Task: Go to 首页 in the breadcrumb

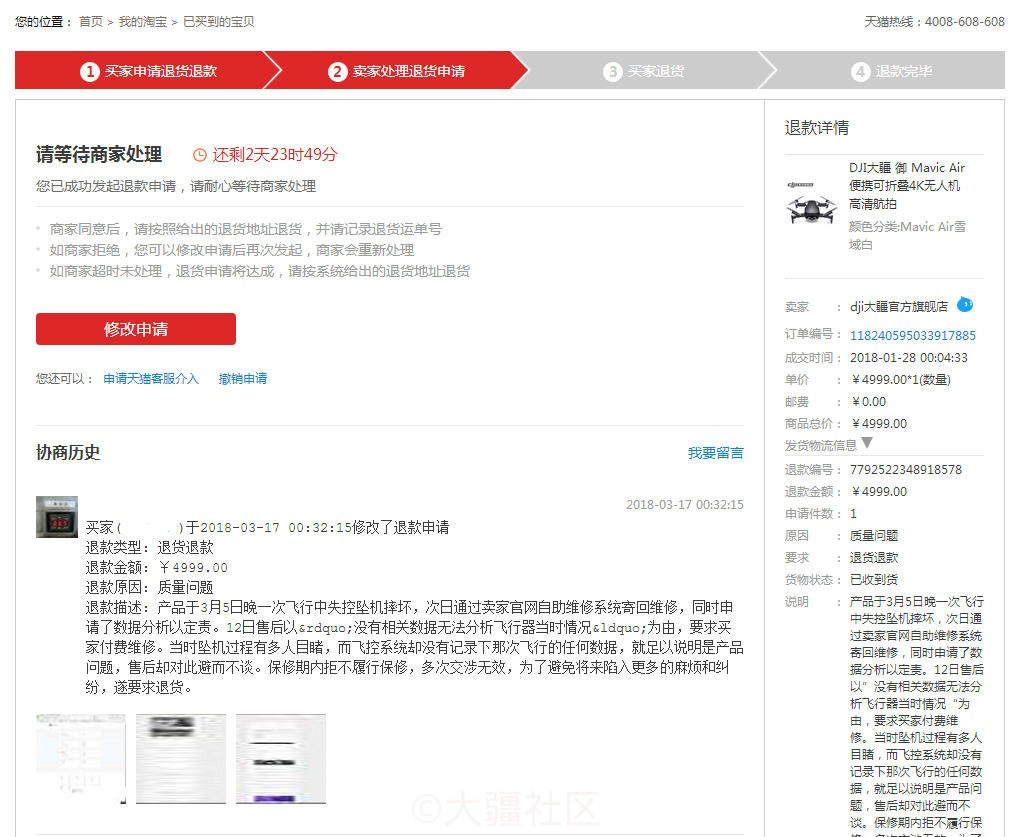Action: (x=91, y=22)
